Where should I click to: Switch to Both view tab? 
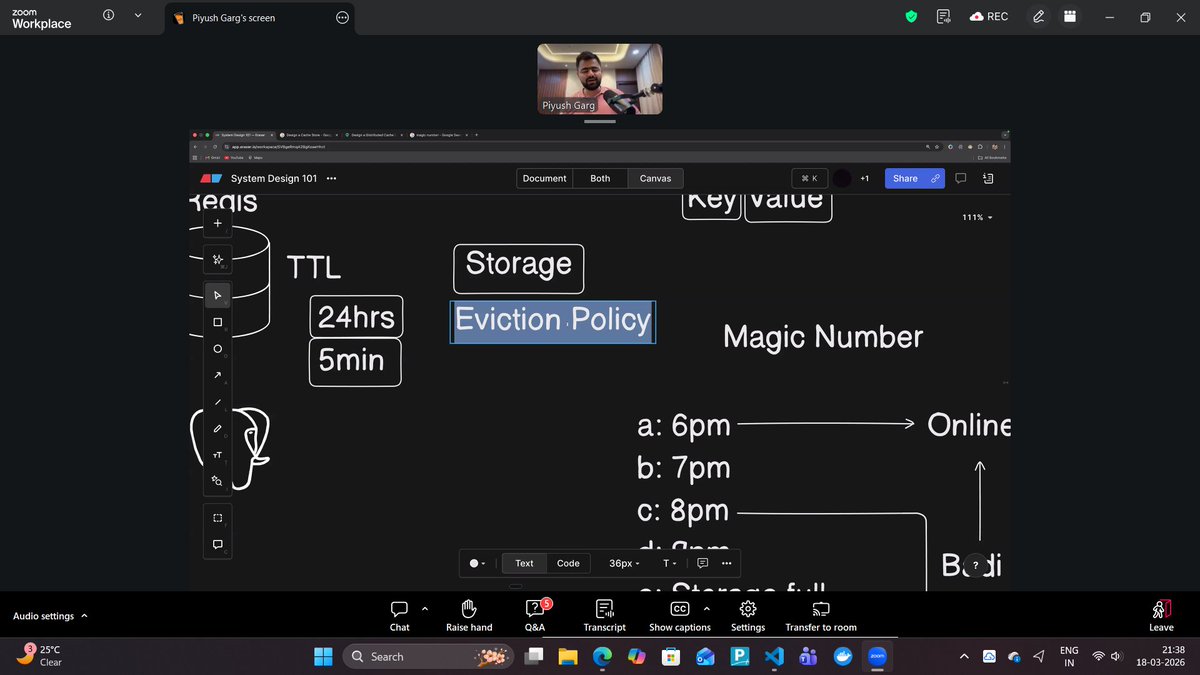600,178
